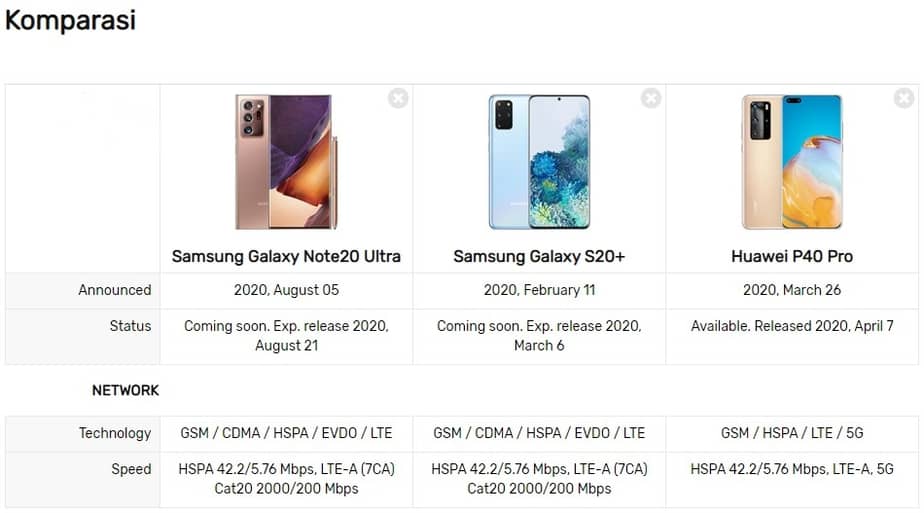Viewport: 924px width, 513px height.
Task: Click the Samsung Galaxy S20+ name
Action: (539, 256)
